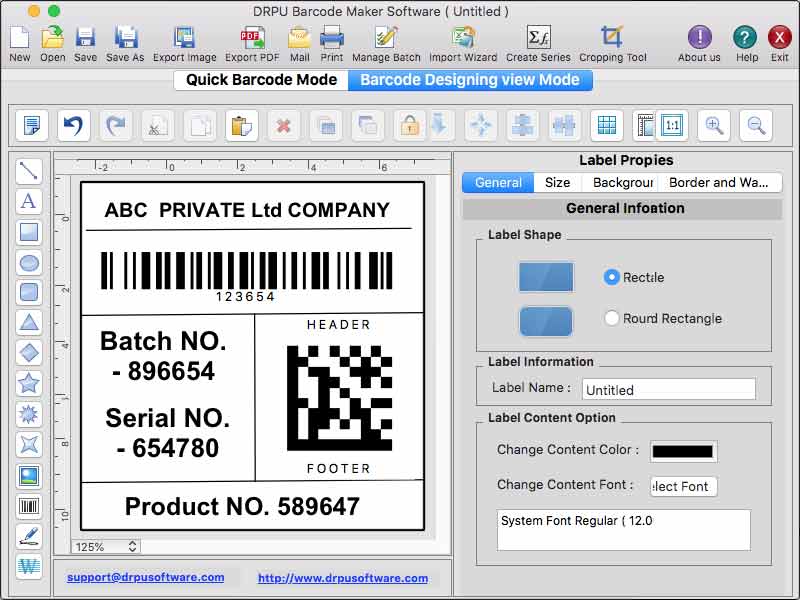This screenshot has width=800, height=600.
Task: Visit the DRPU software website link
Action: click(x=343, y=578)
